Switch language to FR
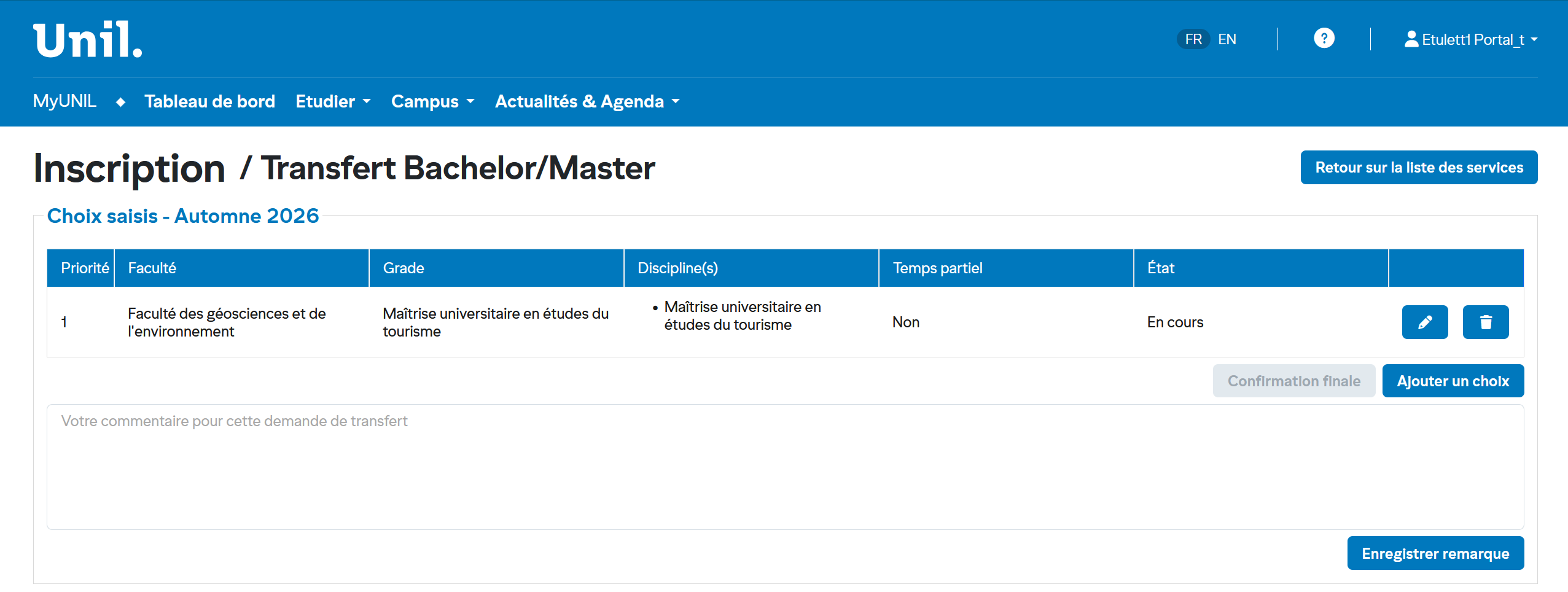Screen dimensions: 1568x592 tap(1193, 39)
